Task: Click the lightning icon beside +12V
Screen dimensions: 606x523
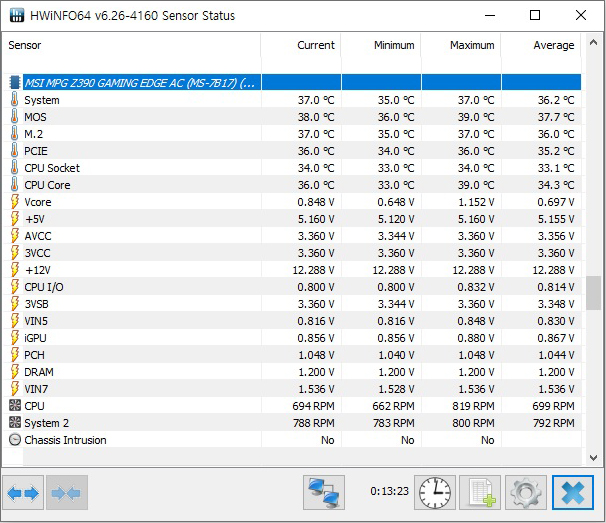Action: tap(14, 270)
